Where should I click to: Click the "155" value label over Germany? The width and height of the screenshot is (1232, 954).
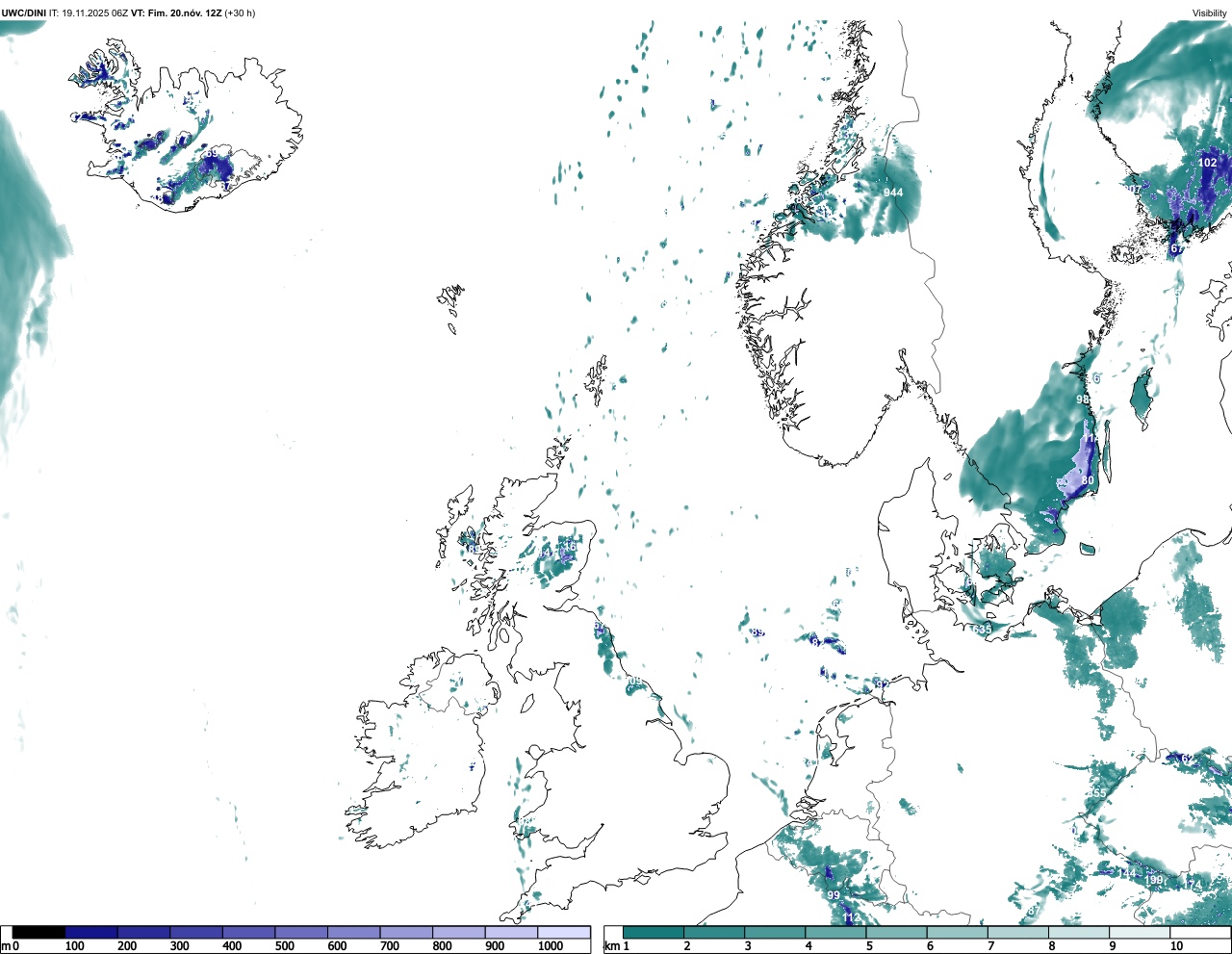[1096, 792]
